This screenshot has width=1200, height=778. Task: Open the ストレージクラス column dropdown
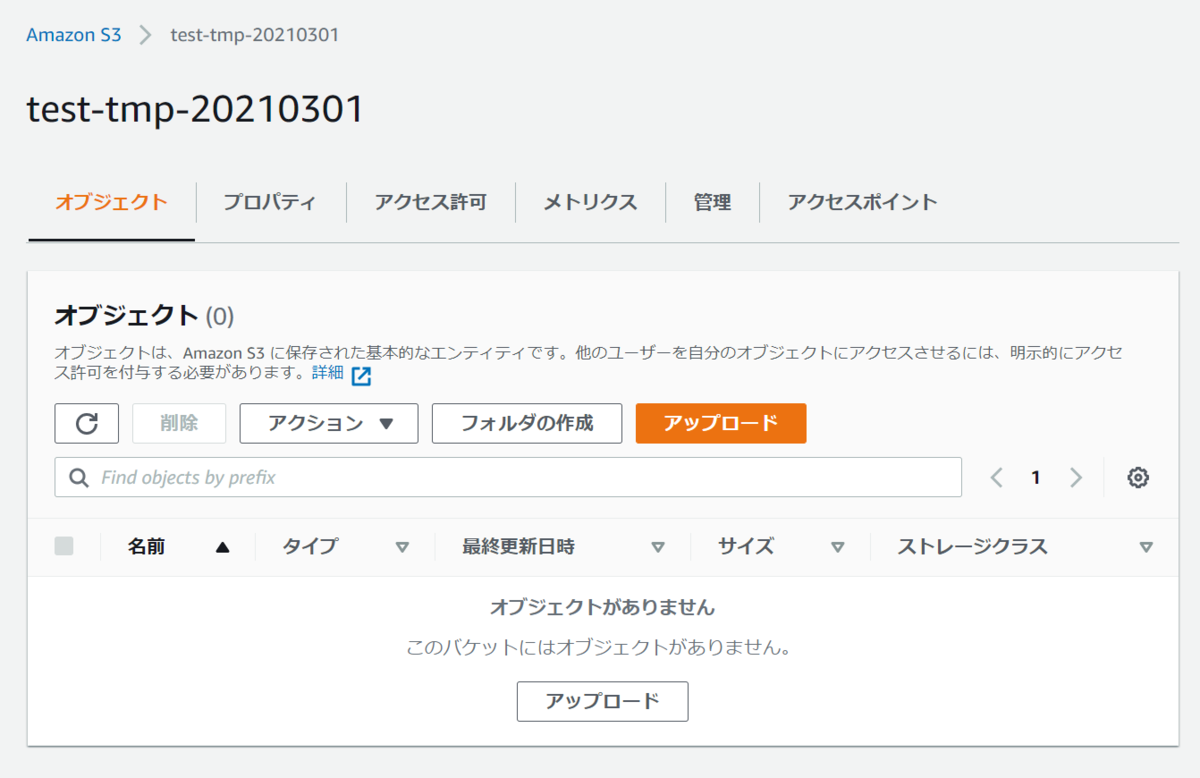1146,547
